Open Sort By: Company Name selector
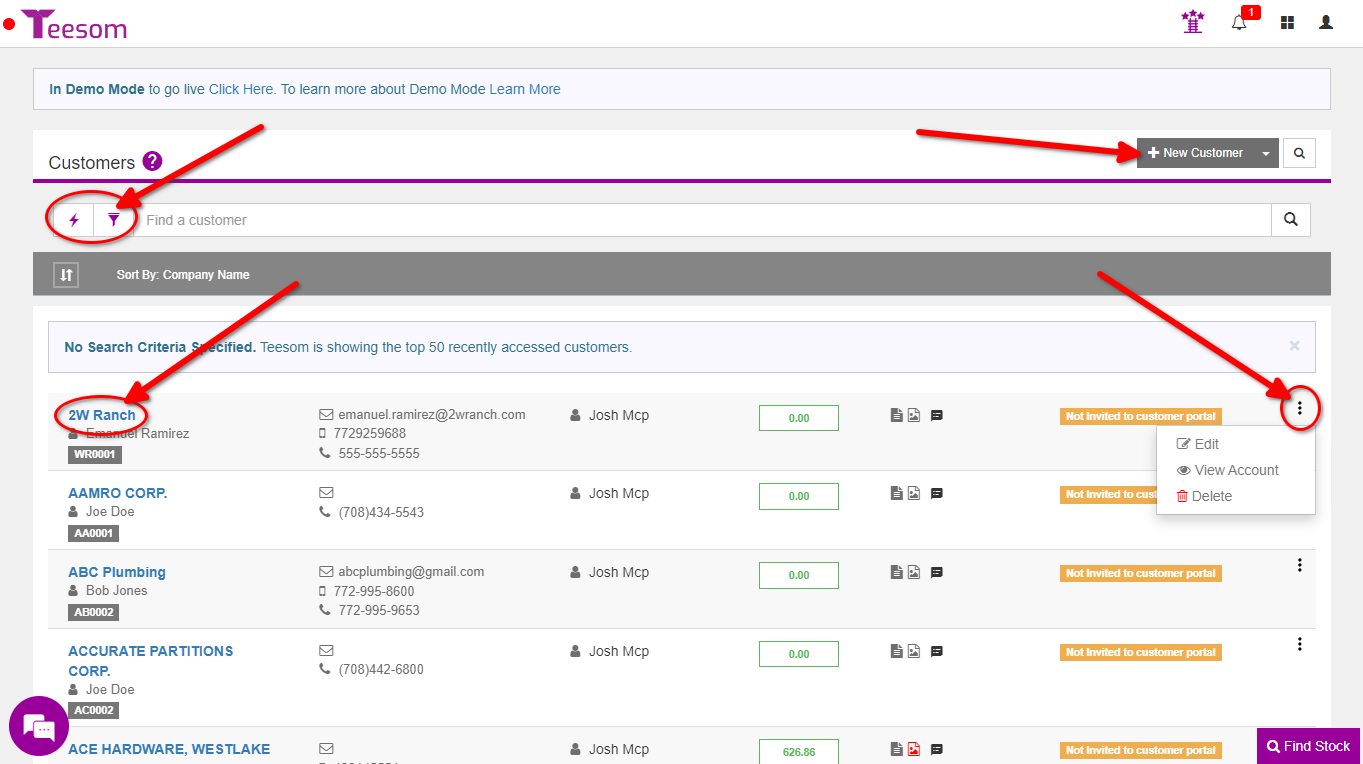1363x764 pixels. (x=183, y=274)
